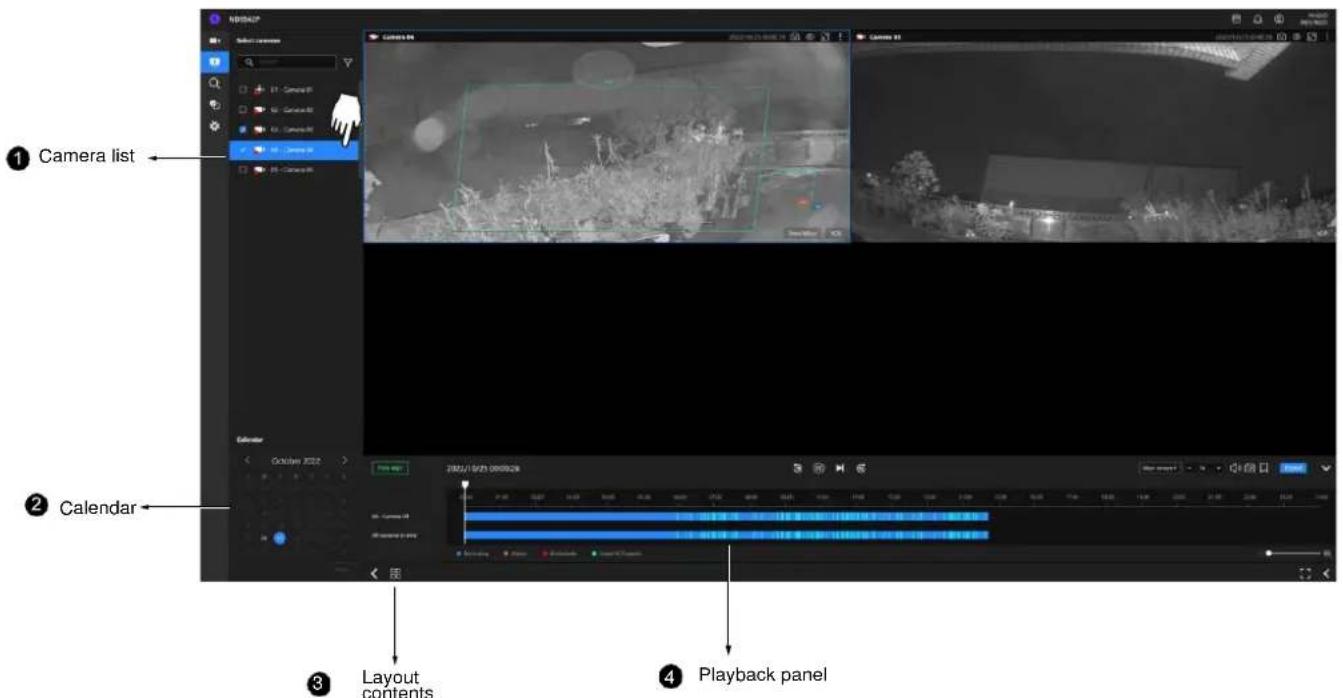Click the purple app logo

[x=215, y=19]
